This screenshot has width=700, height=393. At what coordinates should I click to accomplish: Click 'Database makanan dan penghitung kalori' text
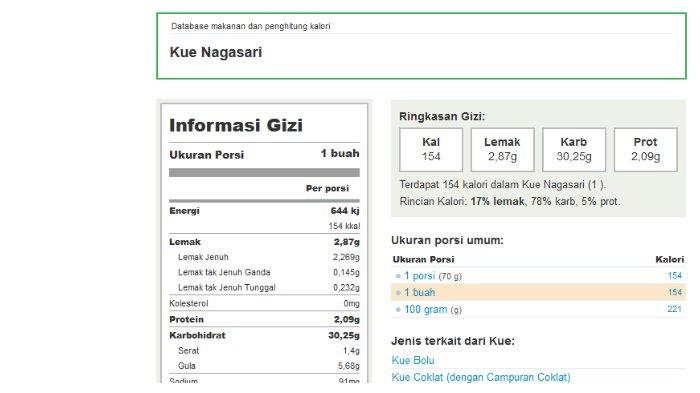tap(250, 26)
